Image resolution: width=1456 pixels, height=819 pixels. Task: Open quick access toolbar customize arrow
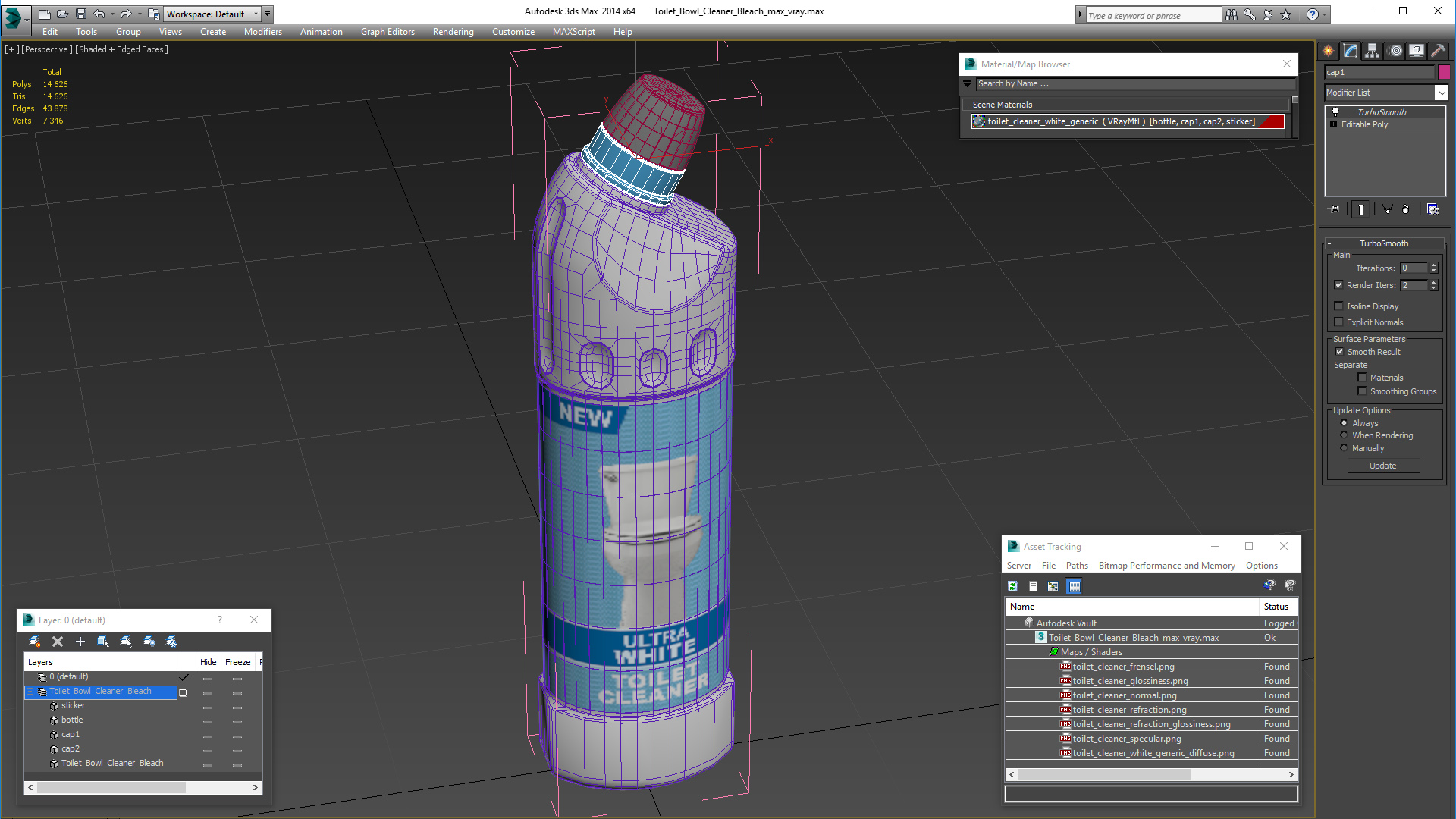pos(267,14)
